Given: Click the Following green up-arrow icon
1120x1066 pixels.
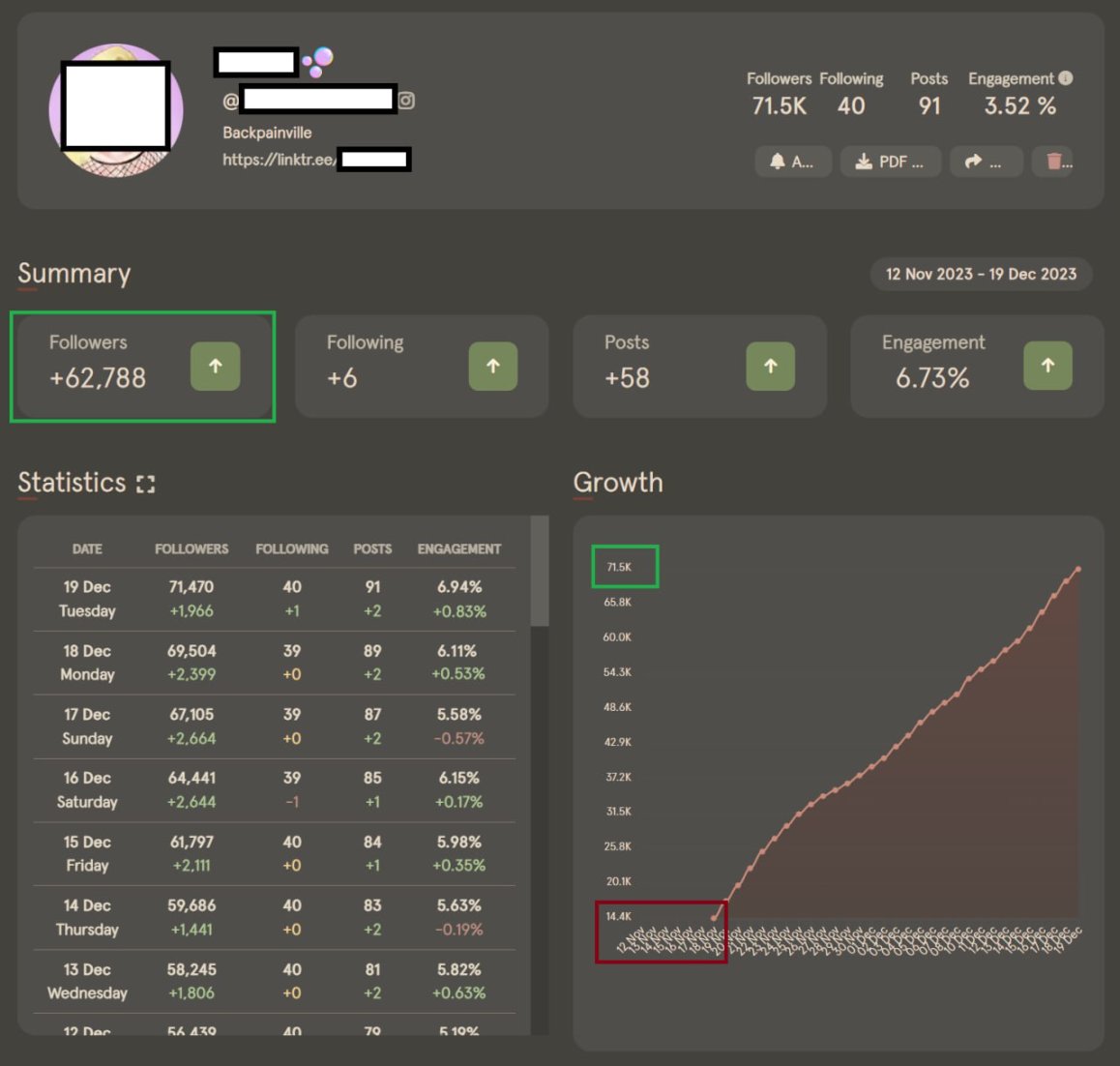Looking at the screenshot, I should click(x=493, y=367).
